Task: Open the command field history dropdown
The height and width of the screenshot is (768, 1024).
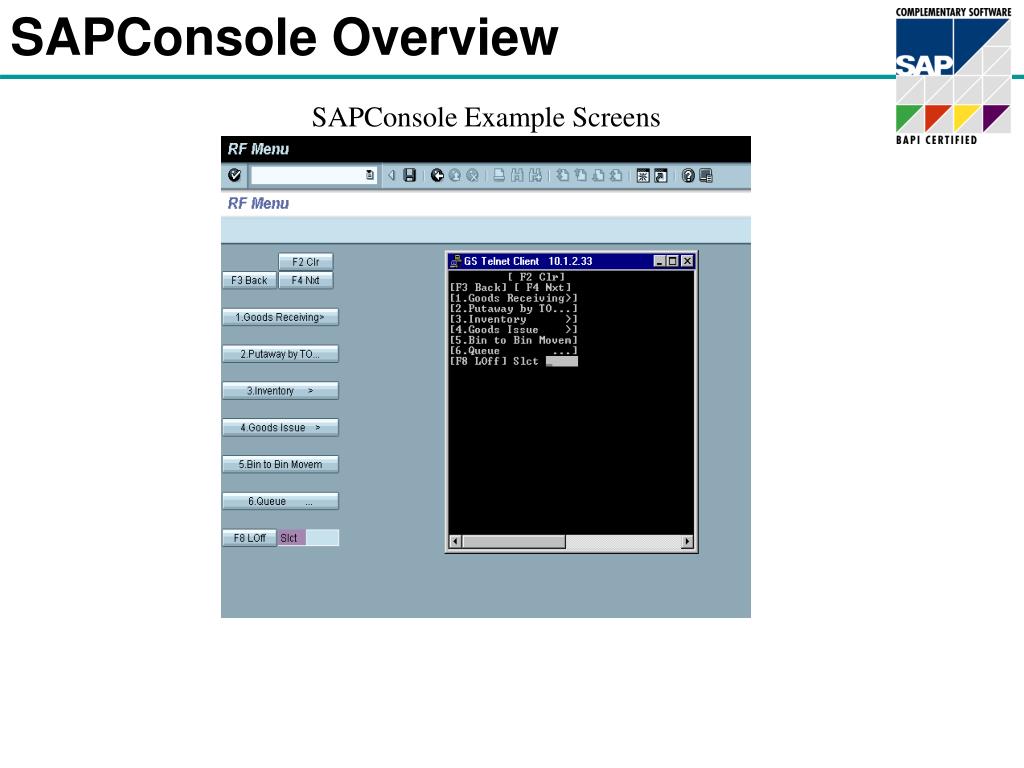Action: click(370, 175)
